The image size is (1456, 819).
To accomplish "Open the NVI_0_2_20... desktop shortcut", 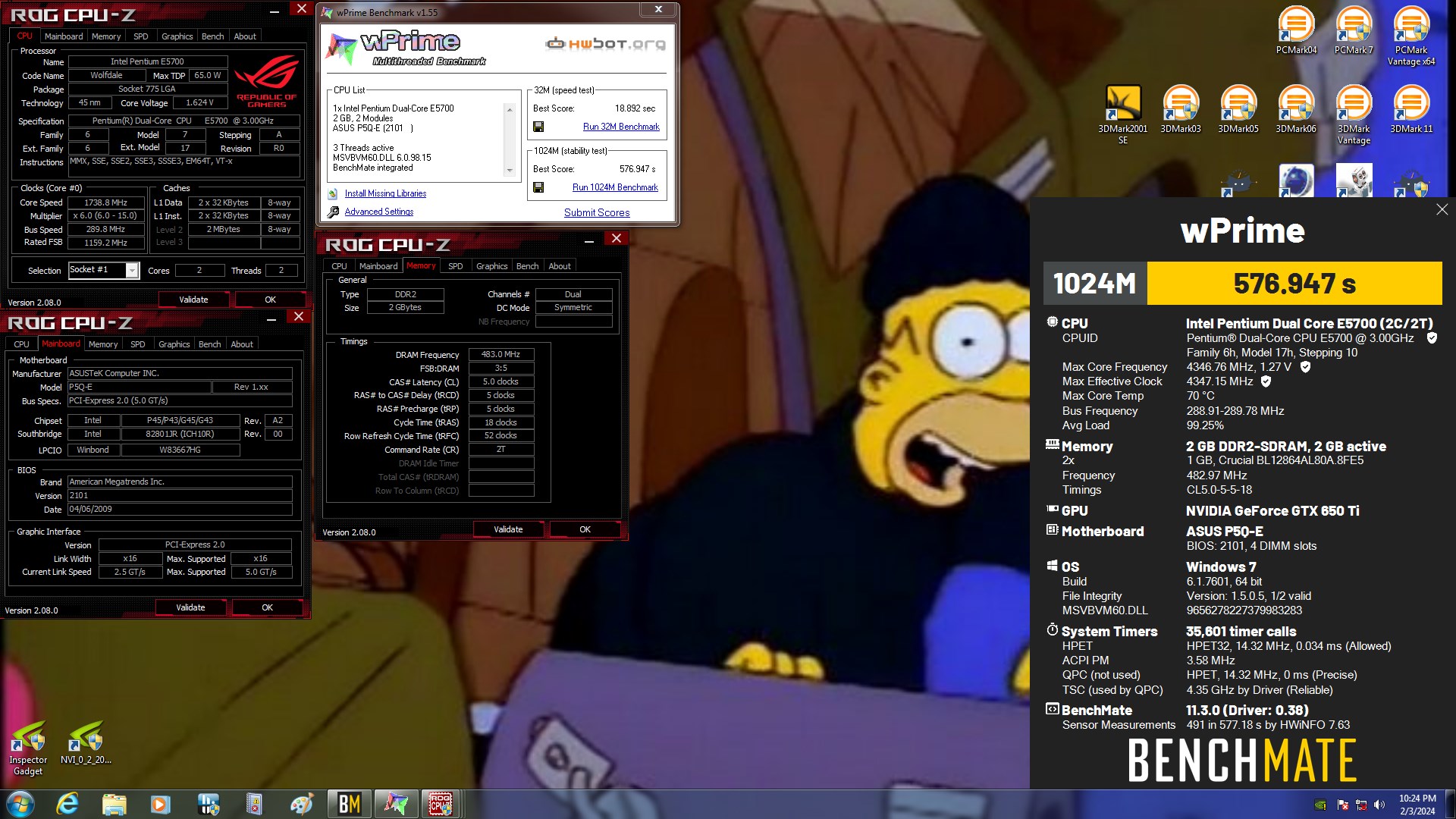I will (86, 742).
